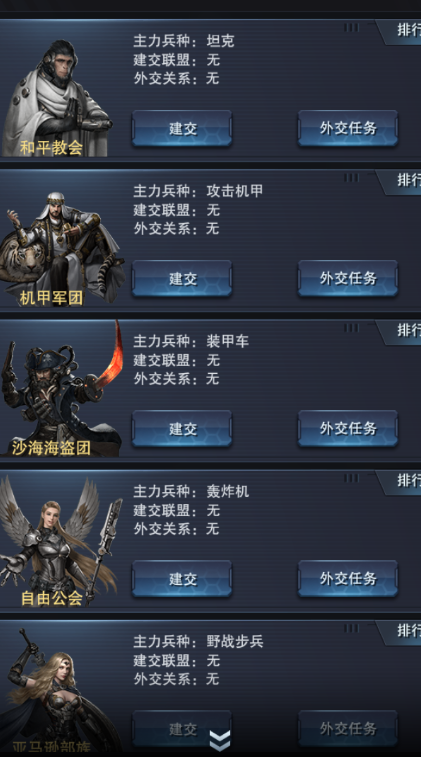Tap the 亚马逊部族 faction portrait
The width and height of the screenshot is (421, 757).
[58, 691]
